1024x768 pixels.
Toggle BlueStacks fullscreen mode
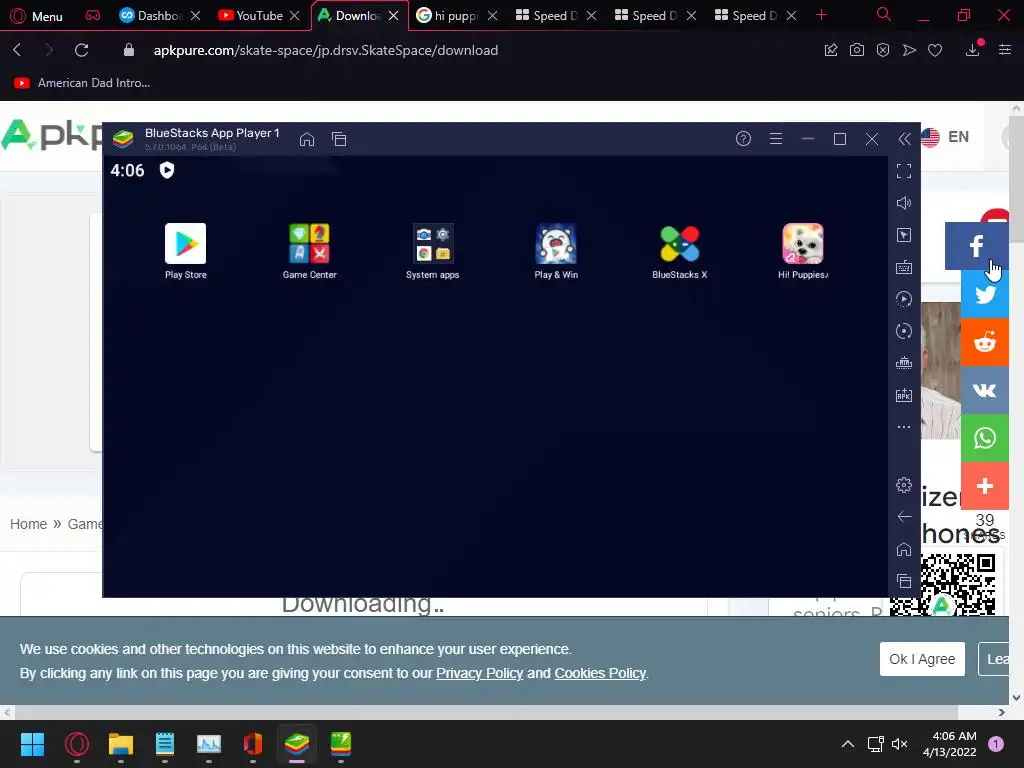(904, 171)
